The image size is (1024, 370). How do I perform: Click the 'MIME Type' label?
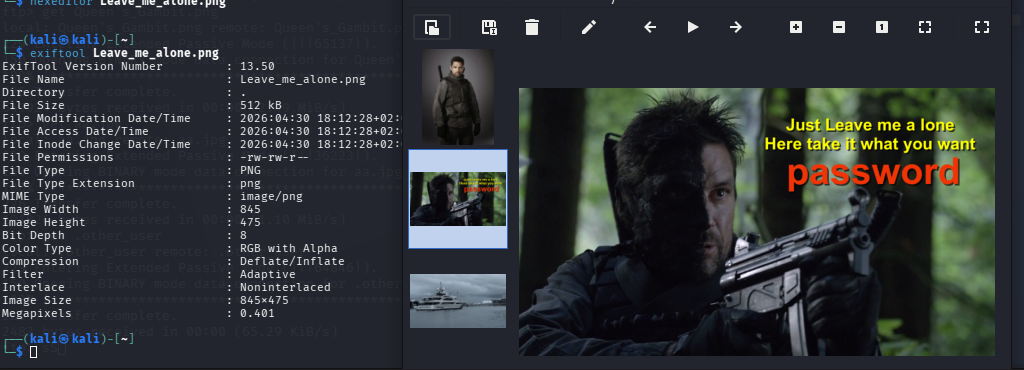click(x=33, y=196)
